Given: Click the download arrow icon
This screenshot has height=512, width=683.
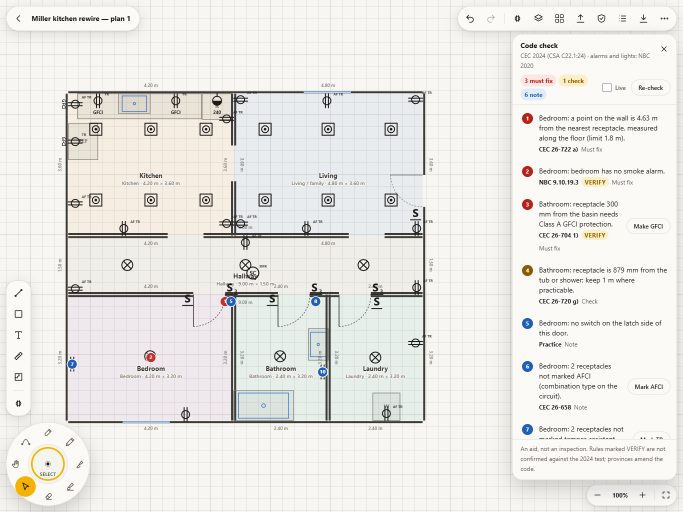Looking at the screenshot, I should (x=643, y=18).
